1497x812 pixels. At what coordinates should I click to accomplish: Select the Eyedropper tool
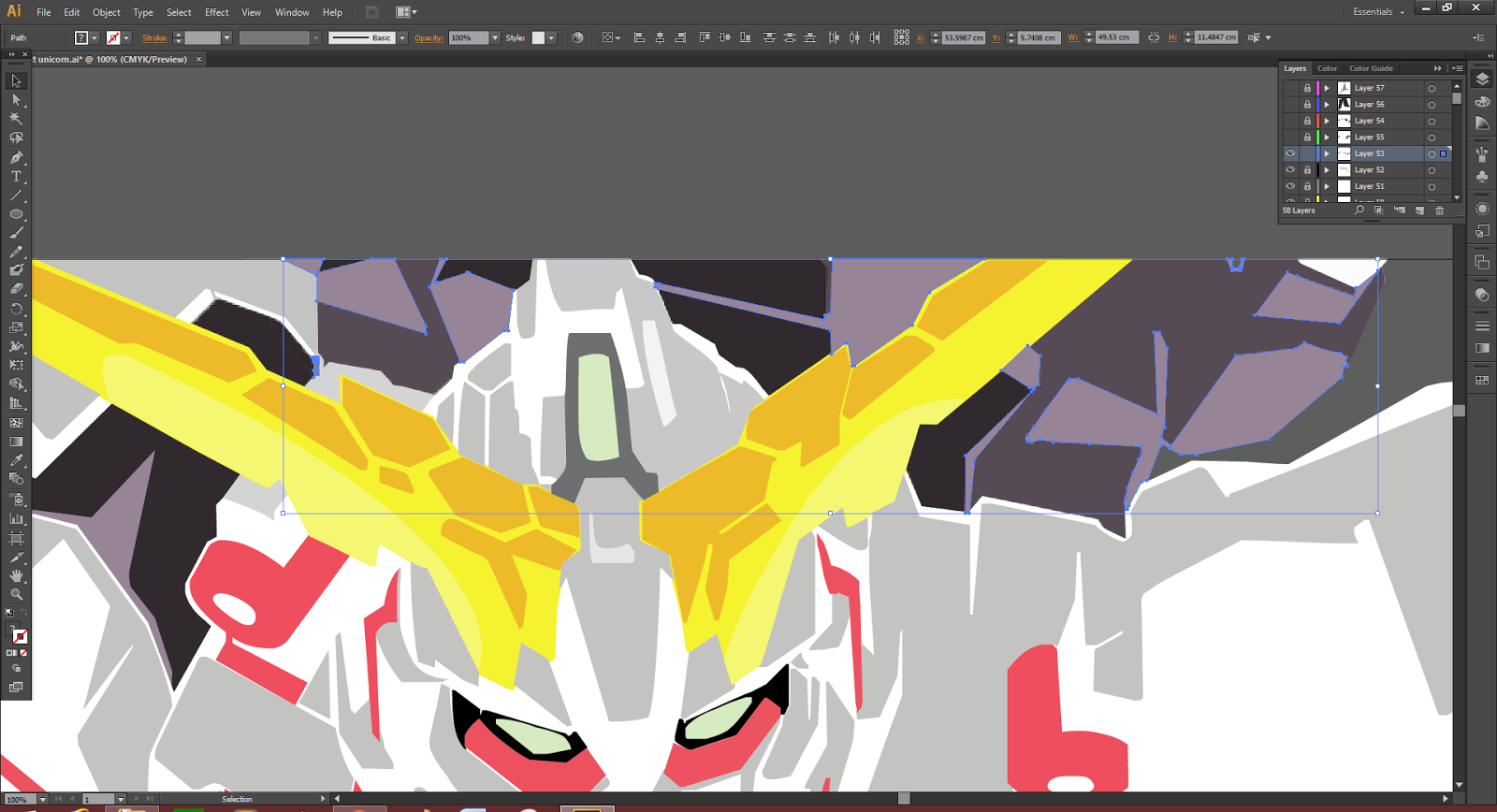[x=16, y=460]
